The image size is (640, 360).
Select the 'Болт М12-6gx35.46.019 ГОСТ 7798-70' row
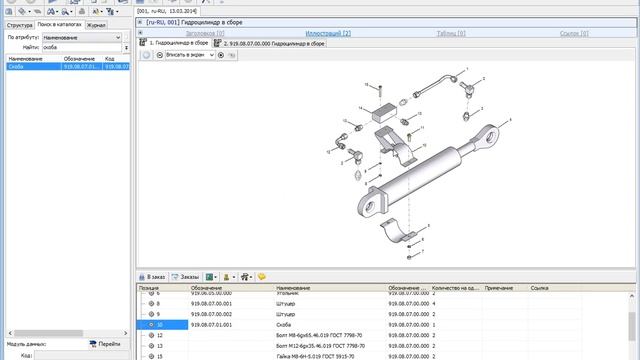tap(359, 346)
